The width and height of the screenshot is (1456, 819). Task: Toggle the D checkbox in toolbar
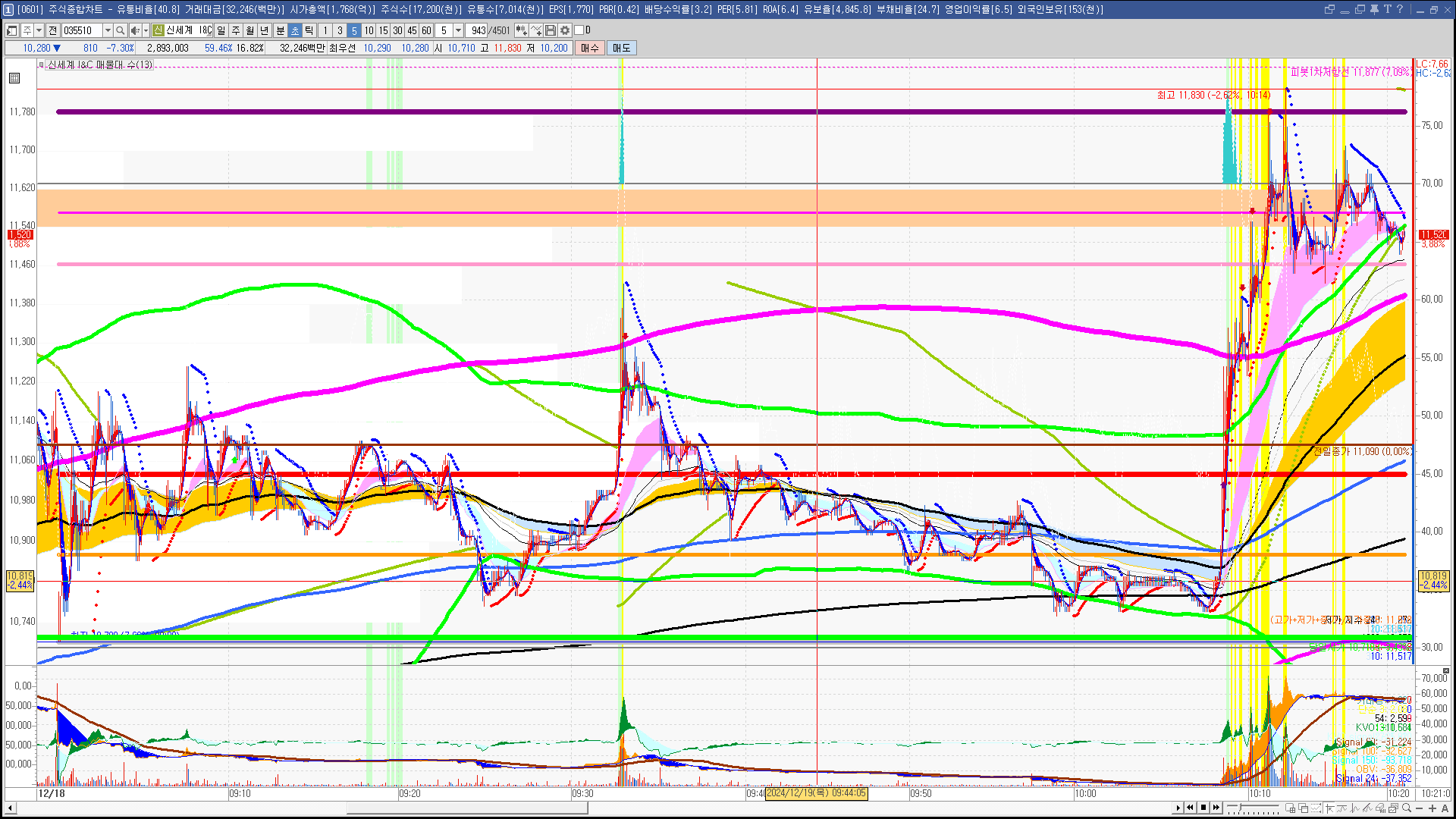tap(579, 30)
